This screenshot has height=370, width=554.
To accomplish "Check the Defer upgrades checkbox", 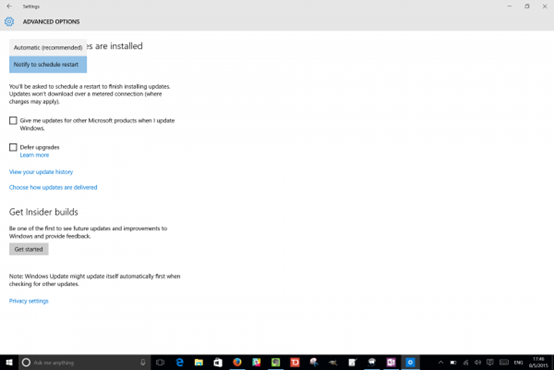I will (13, 147).
